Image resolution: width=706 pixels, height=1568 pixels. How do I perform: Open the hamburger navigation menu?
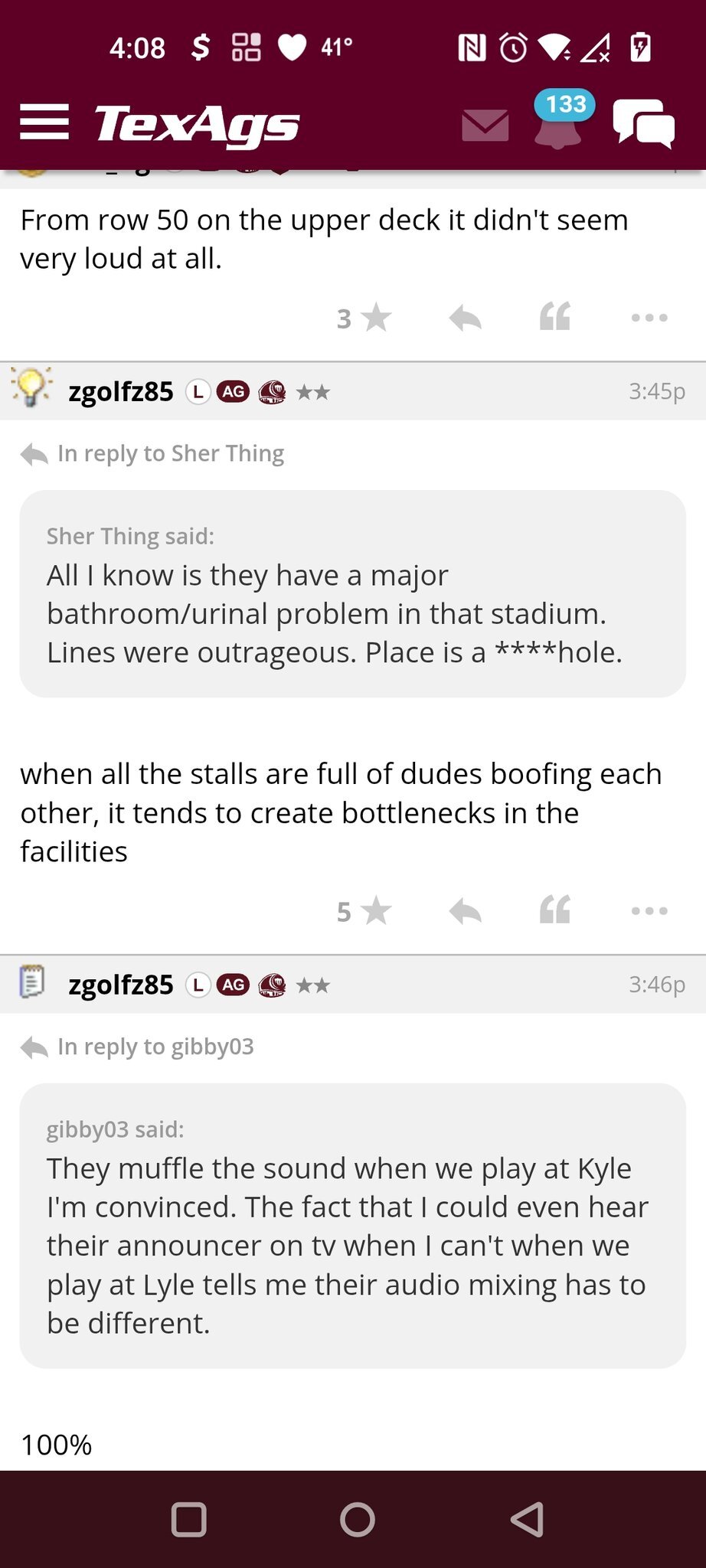44,122
